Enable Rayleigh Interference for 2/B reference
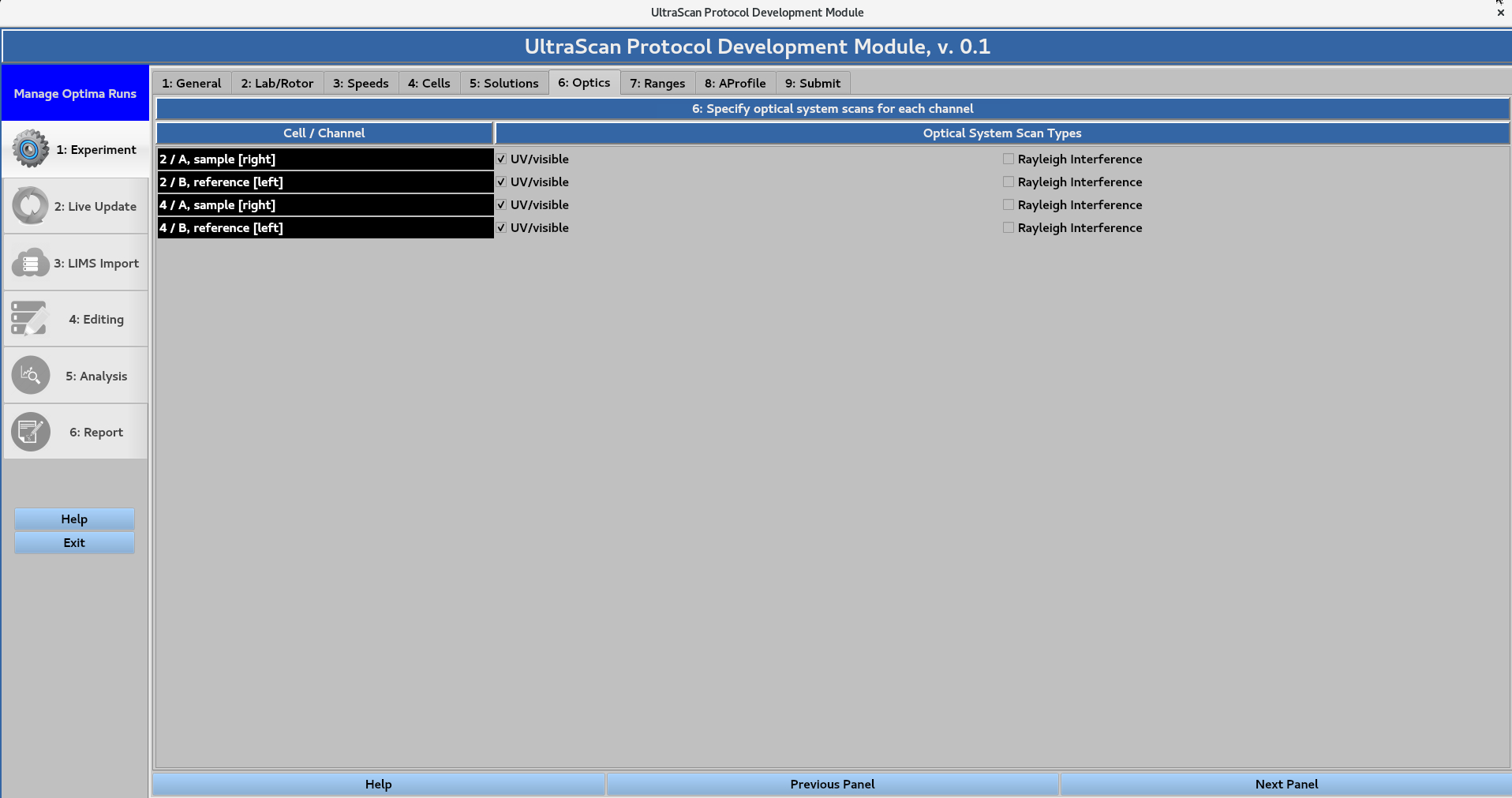The image size is (1512, 798). point(1008,182)
